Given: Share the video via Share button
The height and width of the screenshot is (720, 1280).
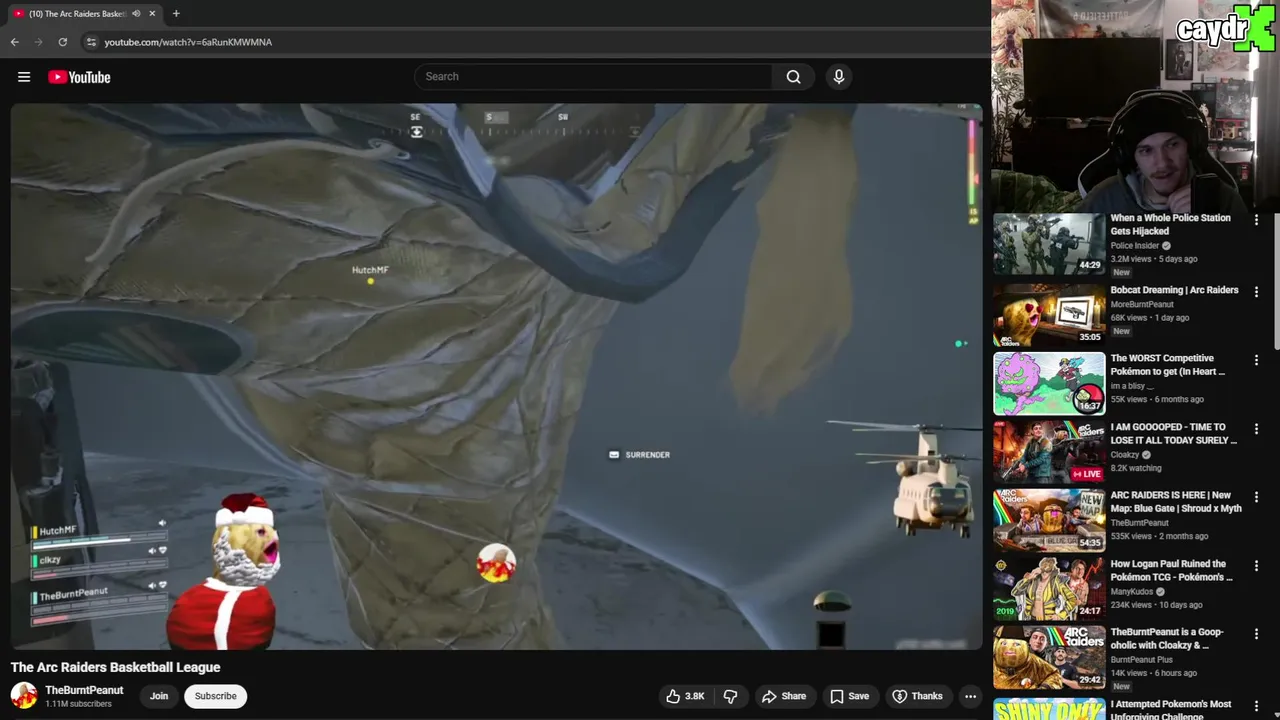Looking at the screenshot, I should (783, 696).
